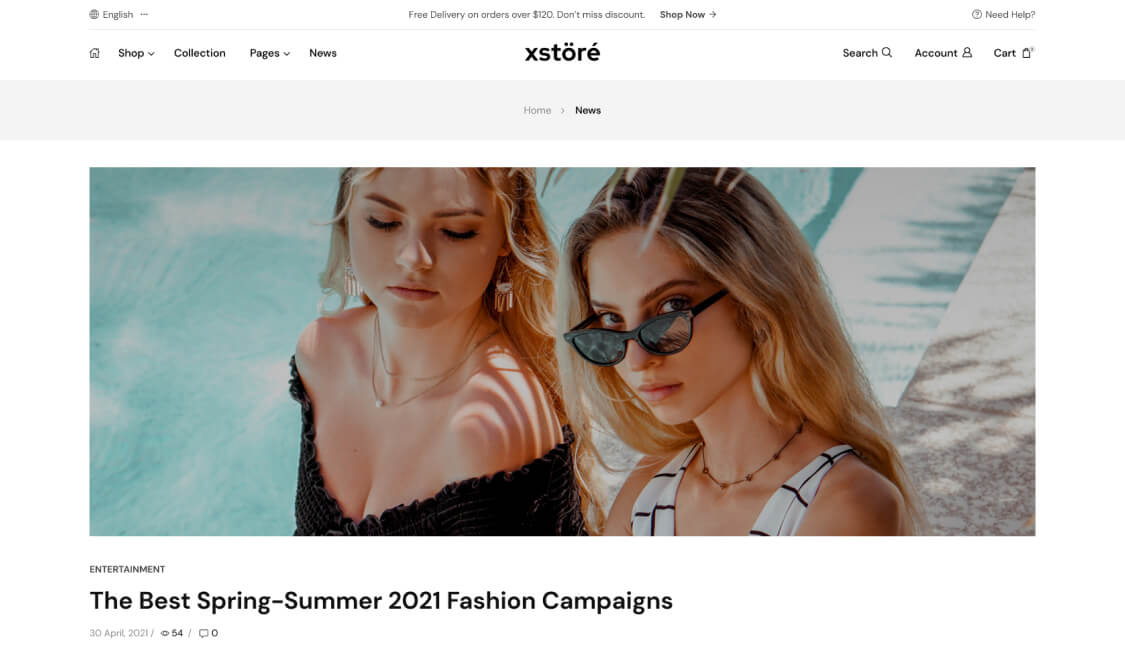Click the Need Help question icon
This screenshot has width=1125, height=662.
pyautogui.click(x=976, y=14)
